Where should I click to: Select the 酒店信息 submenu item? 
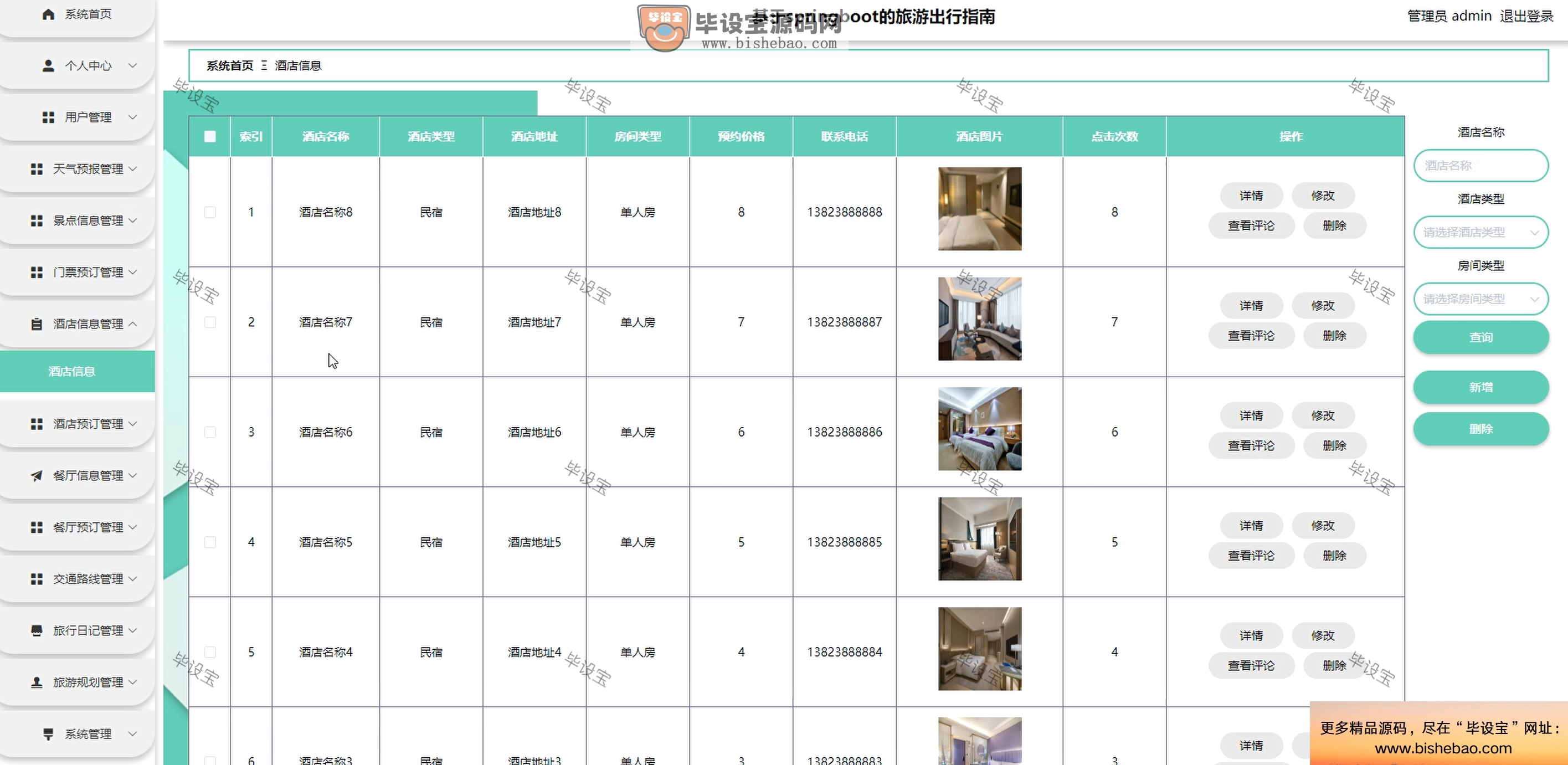(78, 371)
